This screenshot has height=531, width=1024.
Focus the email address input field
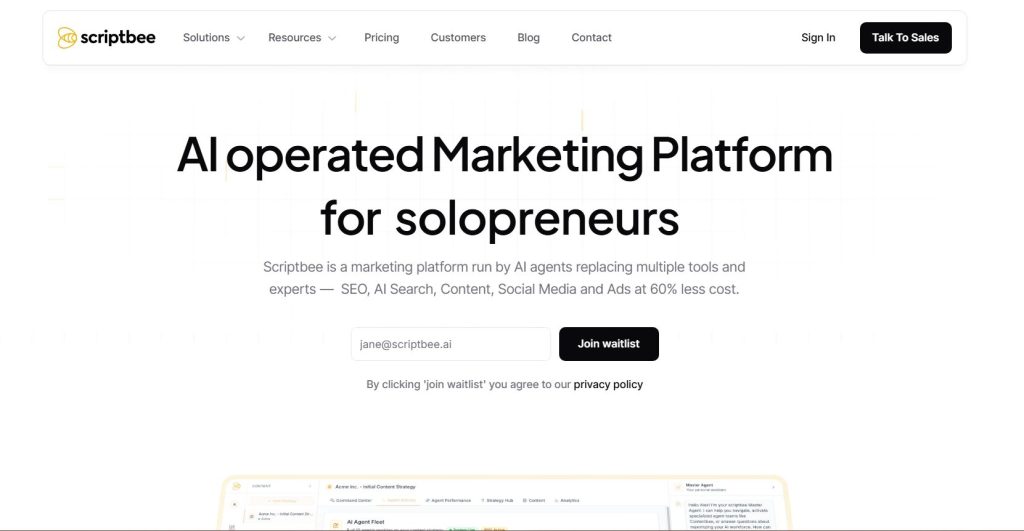450,344
